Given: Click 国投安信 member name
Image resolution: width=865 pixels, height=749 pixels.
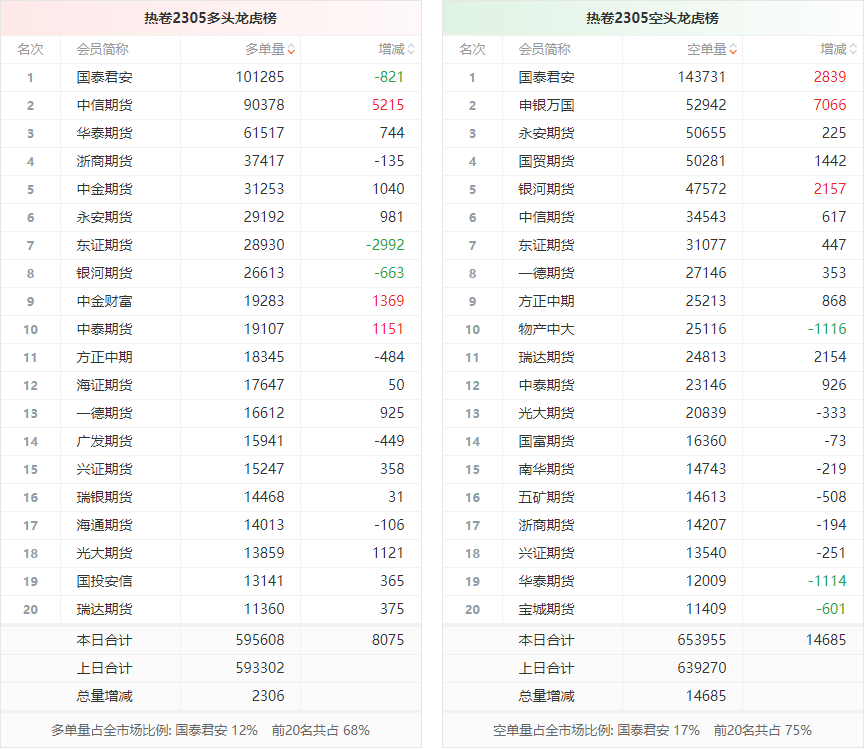Looking at the screenshot, I should tap(103, 581).
